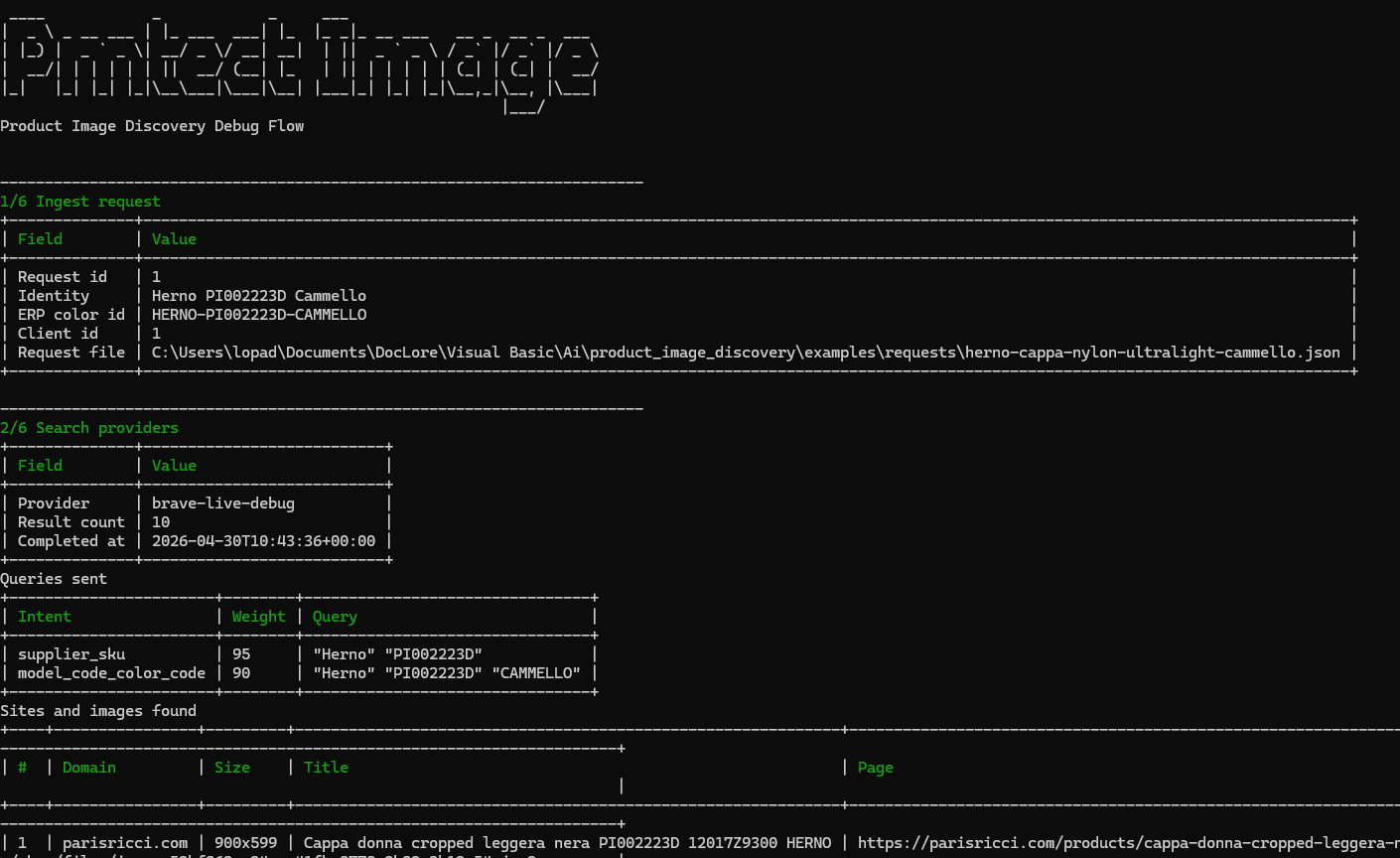Image resolution: width=1400 pixels, height=858 pixels.
Task: Click the 'Domain' column header
Action: 89,768
